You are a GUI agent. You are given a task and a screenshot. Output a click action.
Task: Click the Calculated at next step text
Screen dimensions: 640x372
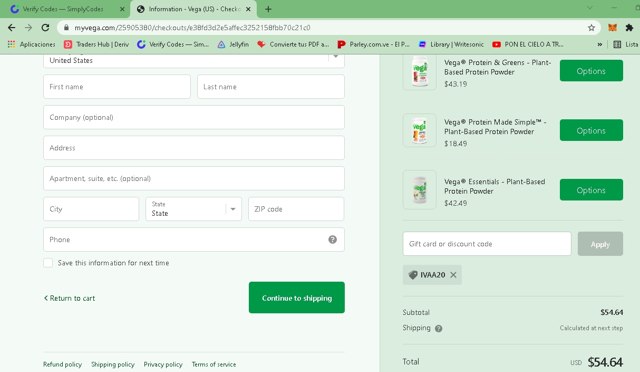click(591, 328)
